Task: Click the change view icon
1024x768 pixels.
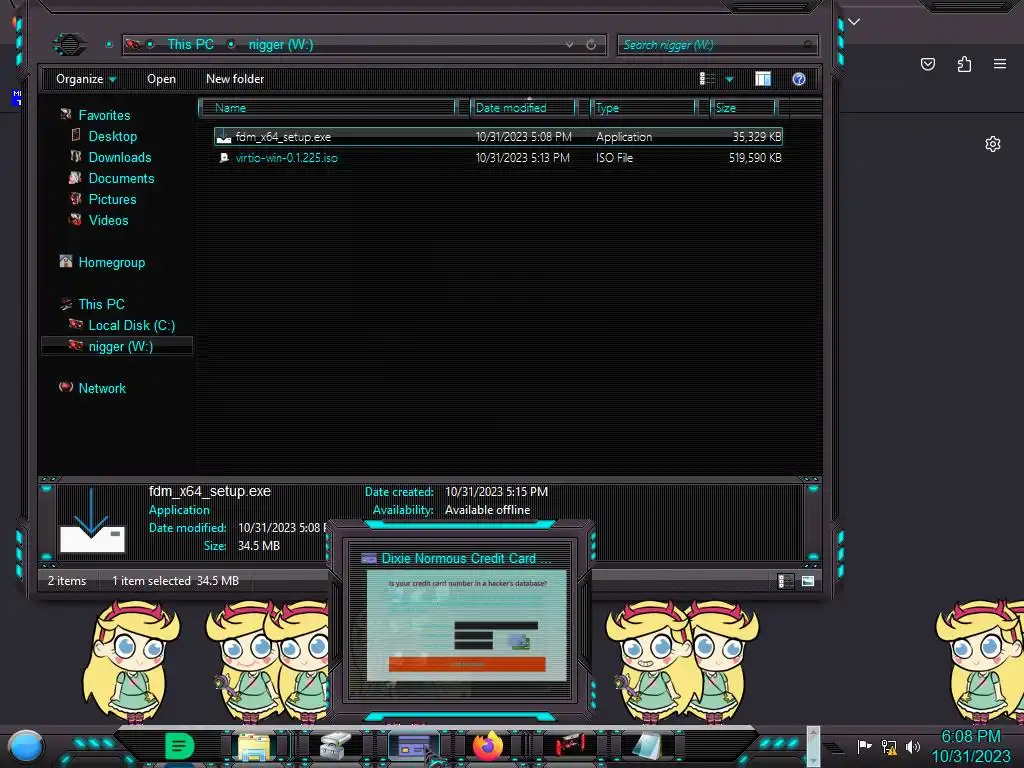Action: coord(707,79)
